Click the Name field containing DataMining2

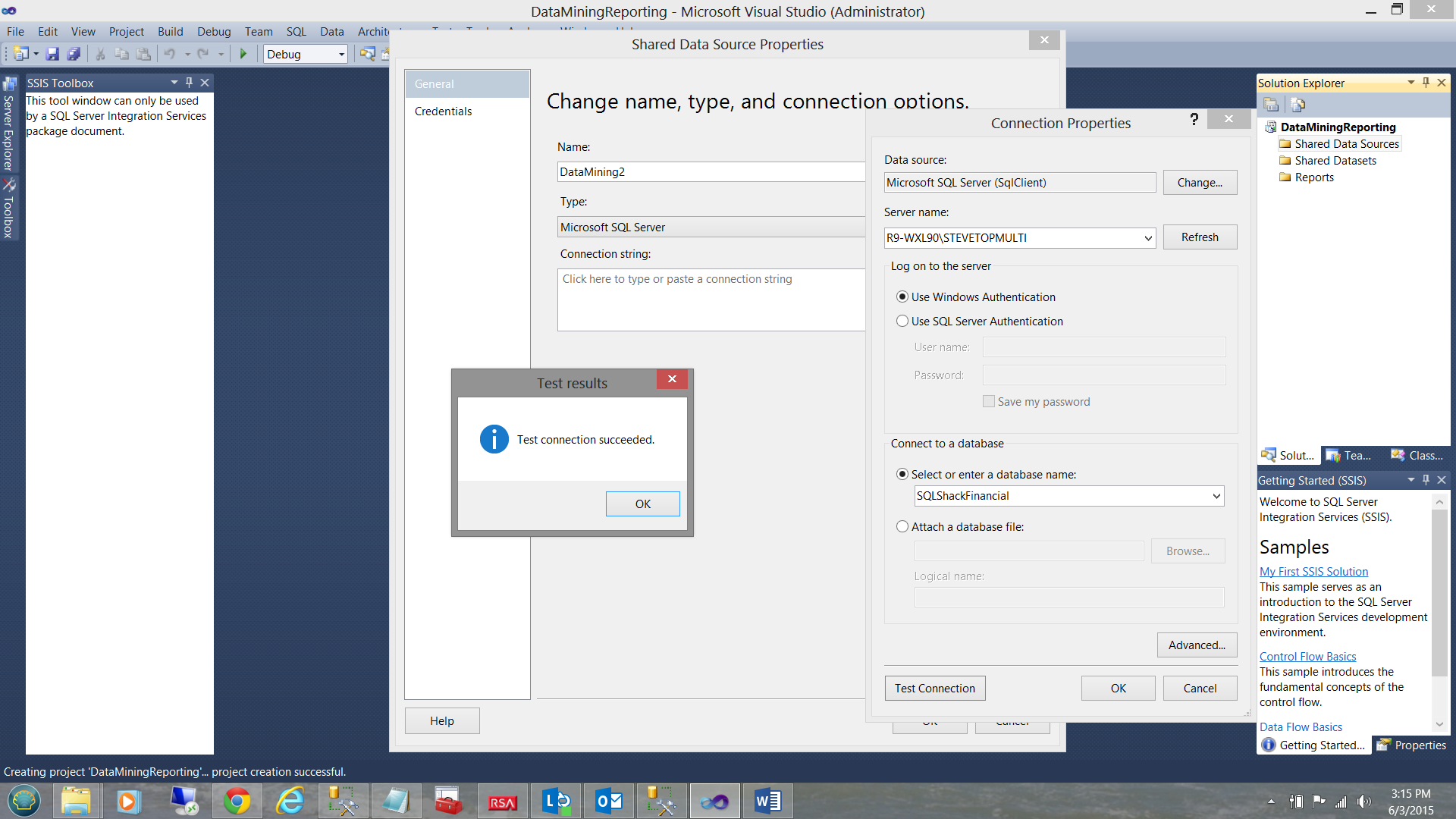pyautogui.click(x=710, y=172)
